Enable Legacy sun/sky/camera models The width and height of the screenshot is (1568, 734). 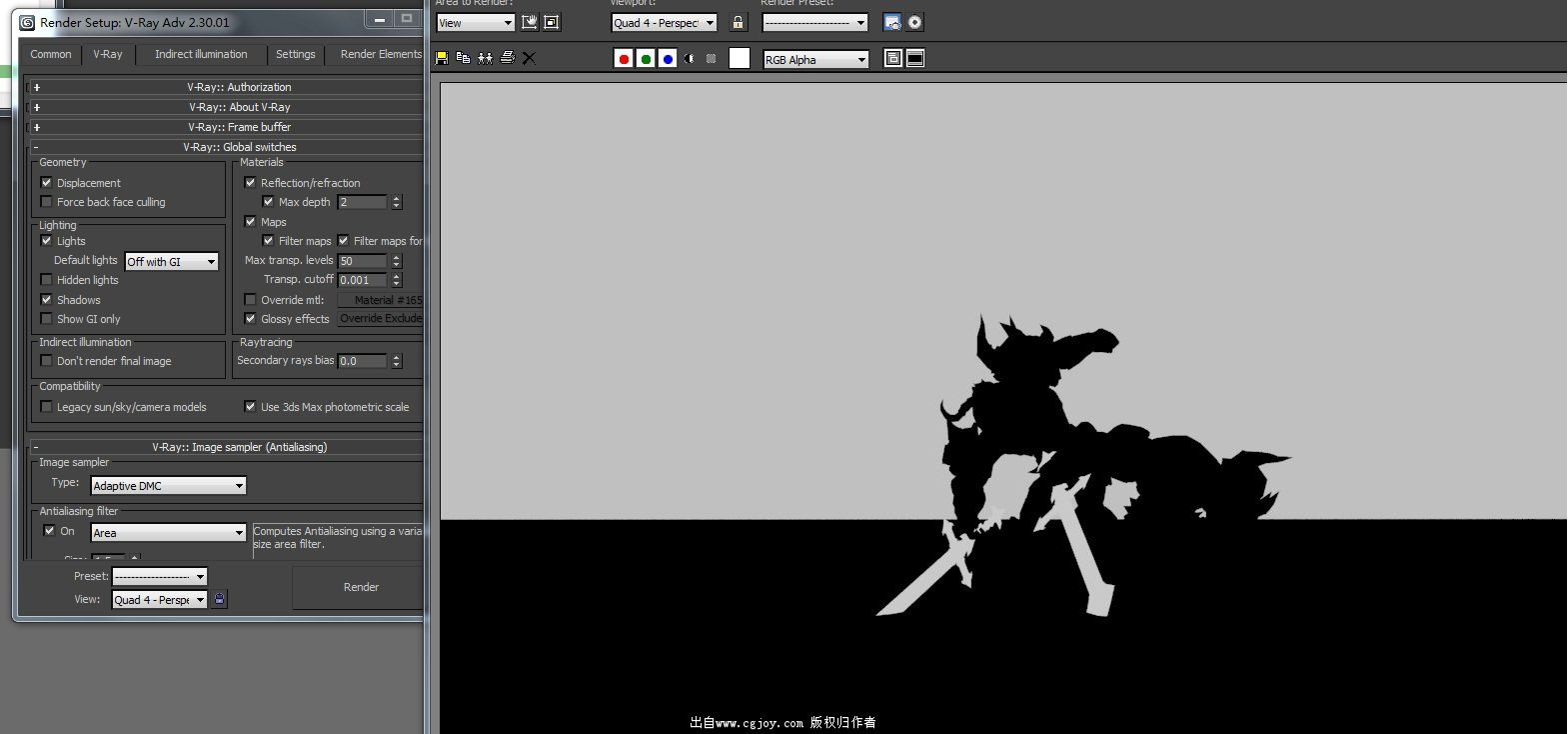click(46, 407)
